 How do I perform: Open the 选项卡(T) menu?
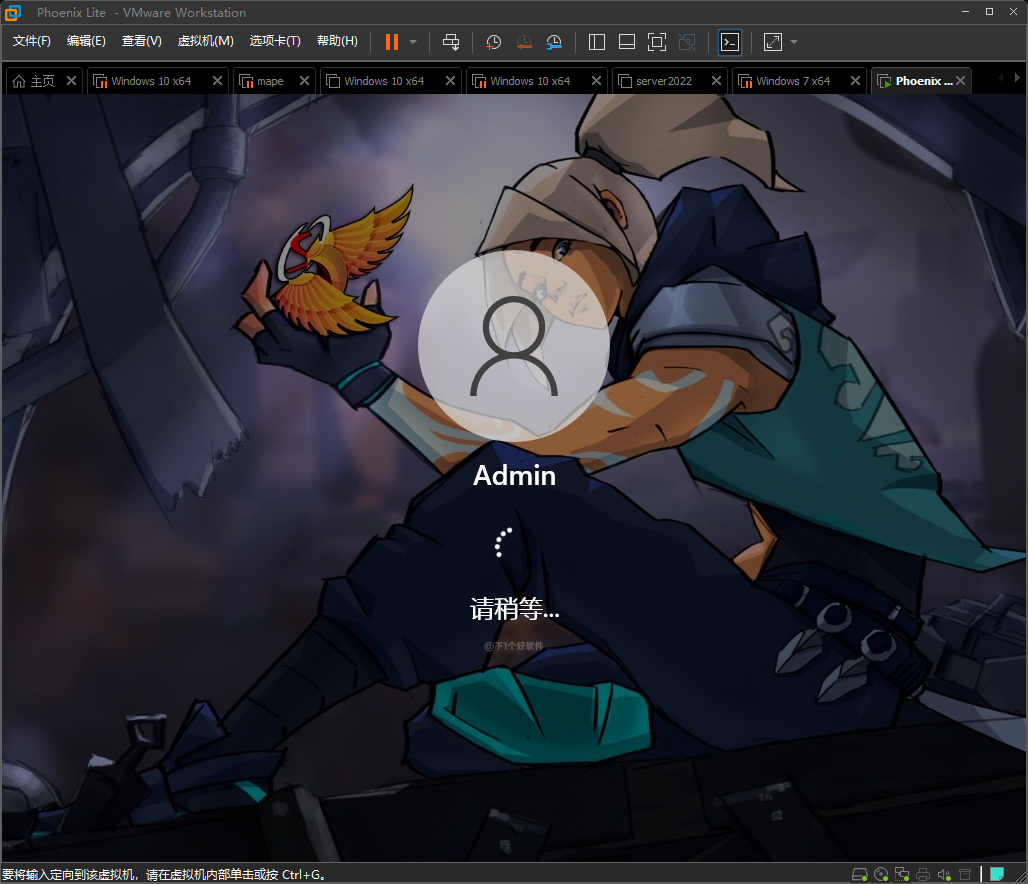point(275,41)
